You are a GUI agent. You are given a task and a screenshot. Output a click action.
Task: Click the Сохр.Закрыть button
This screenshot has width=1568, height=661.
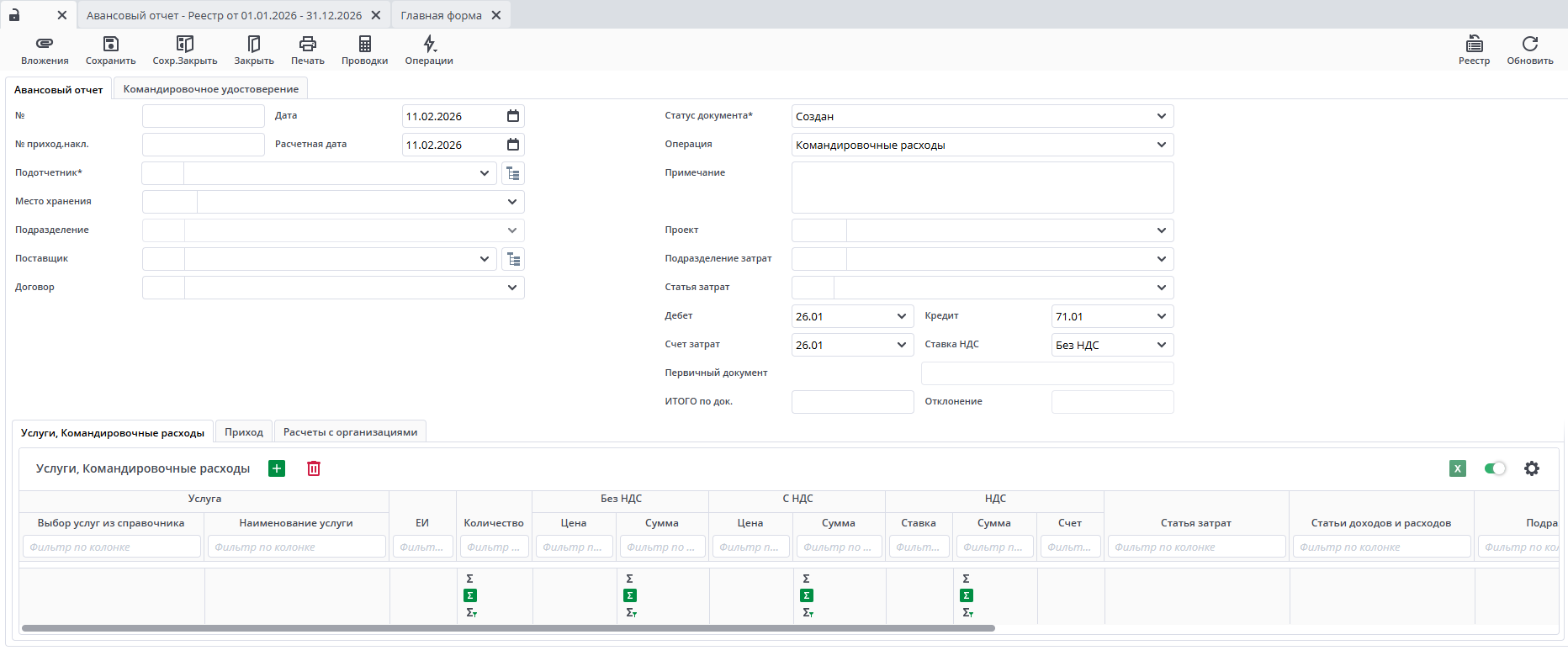coord(185,50)
